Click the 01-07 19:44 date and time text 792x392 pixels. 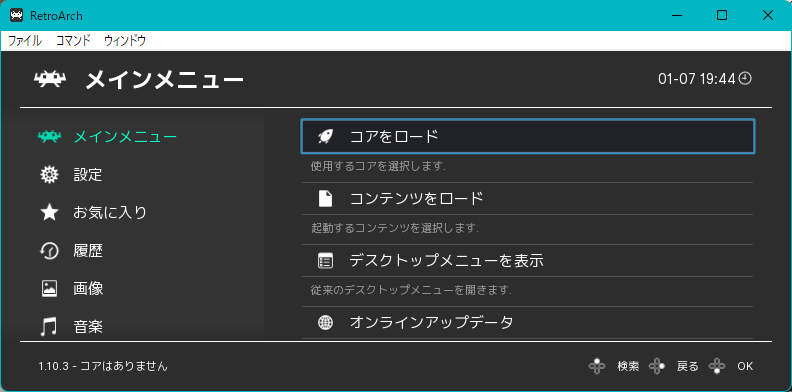[697, 79]
